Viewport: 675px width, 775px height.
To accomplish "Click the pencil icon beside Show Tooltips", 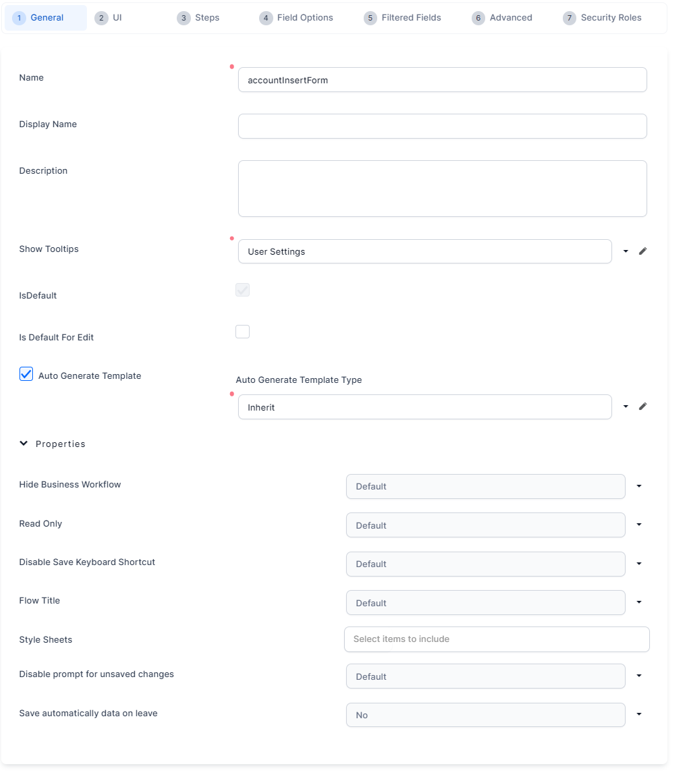I will point(643,251).
